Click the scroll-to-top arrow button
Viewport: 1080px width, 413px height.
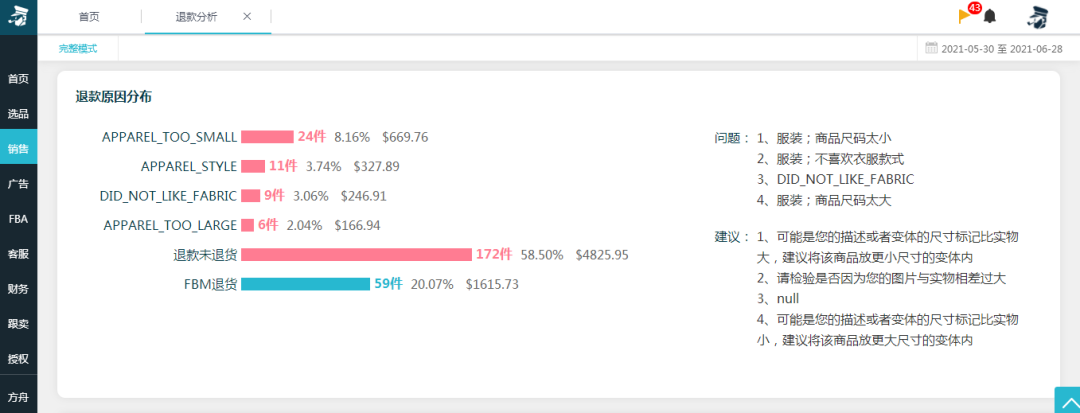coord(1068,401)
